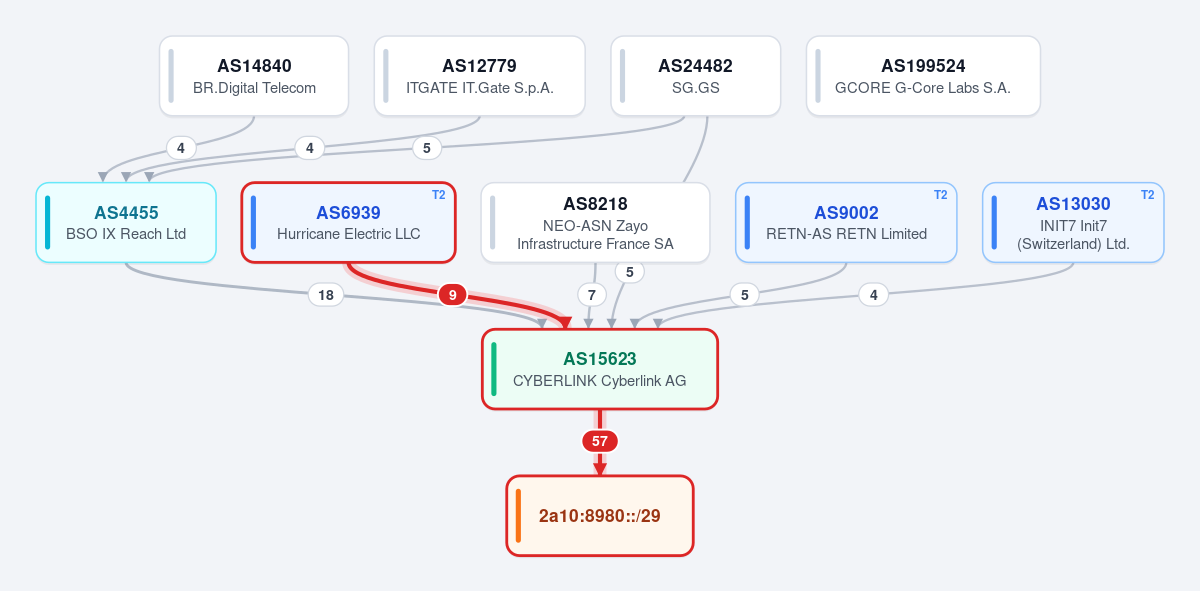The height and width of the screenshot is (591, 1200).
Task: Select the 2a10:8980::/29 prefix node
Action: click(600, 516)
